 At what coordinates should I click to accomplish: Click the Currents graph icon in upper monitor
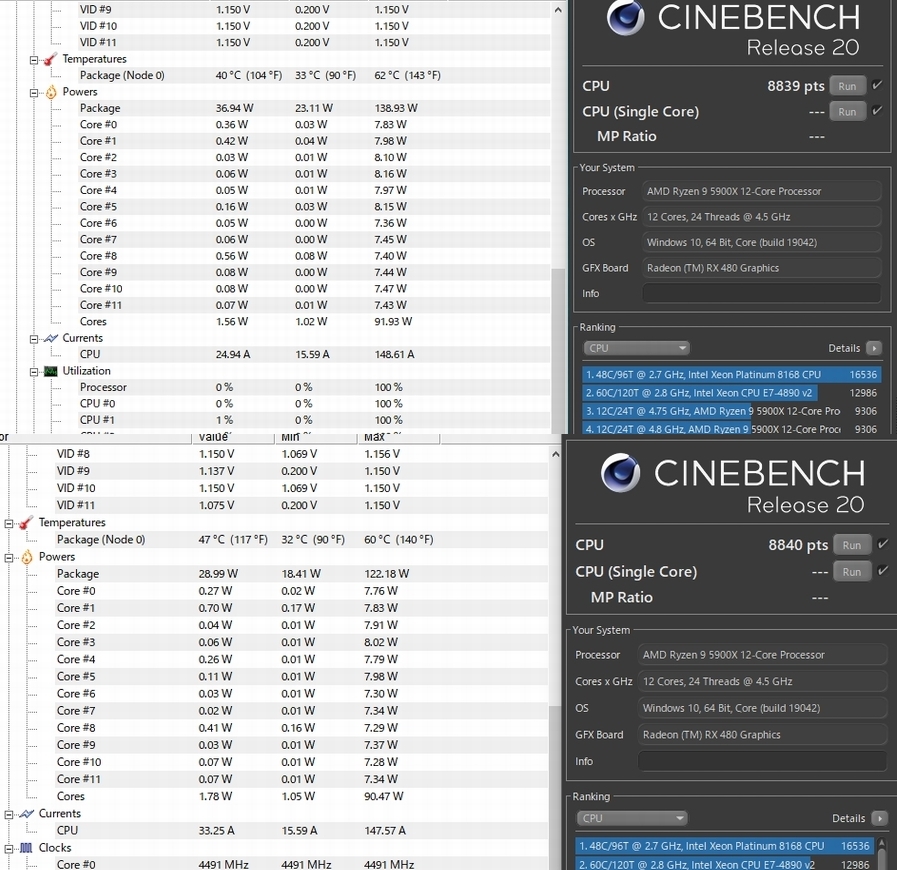pyautogui.click(x=51, y=338)
